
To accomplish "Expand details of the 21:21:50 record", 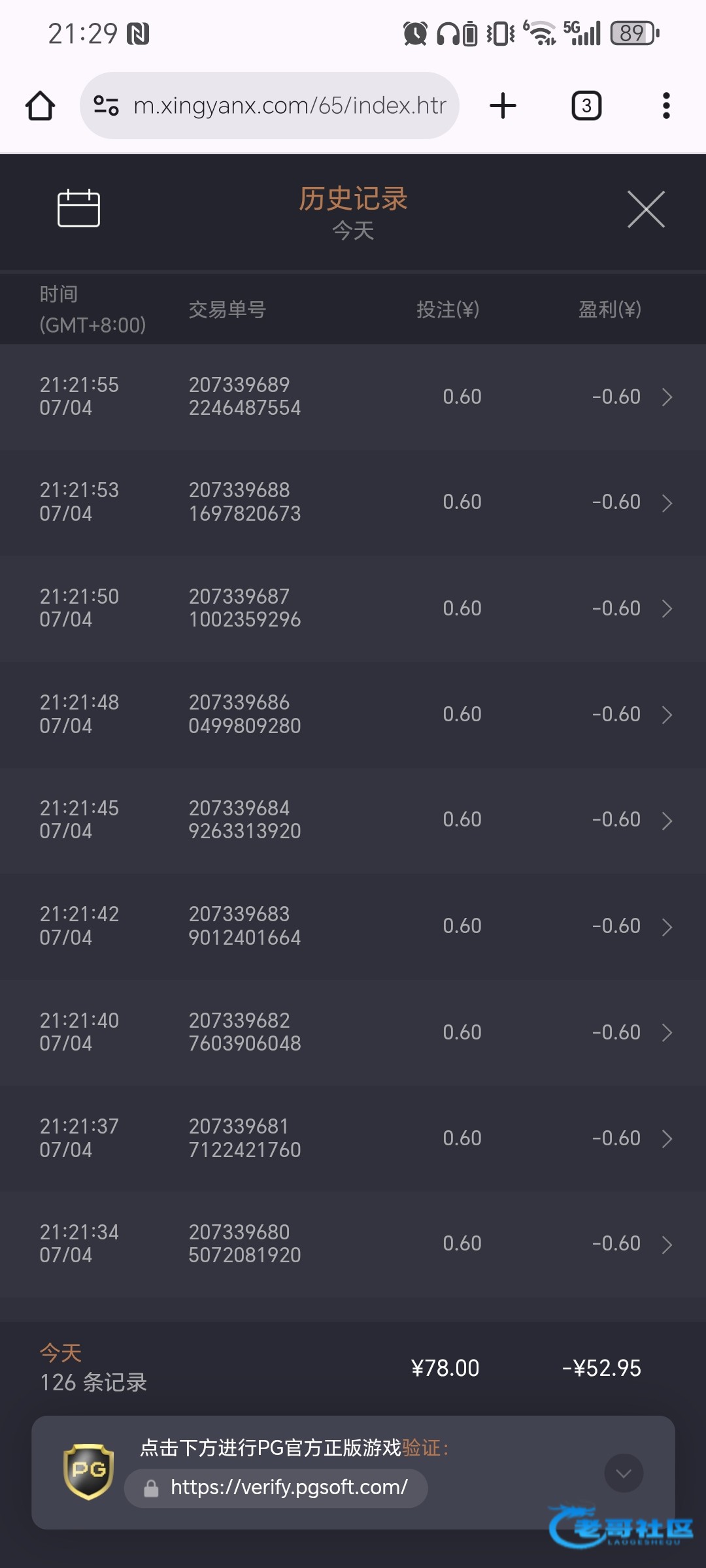I will pyautogui.click(x=667, y=609).
